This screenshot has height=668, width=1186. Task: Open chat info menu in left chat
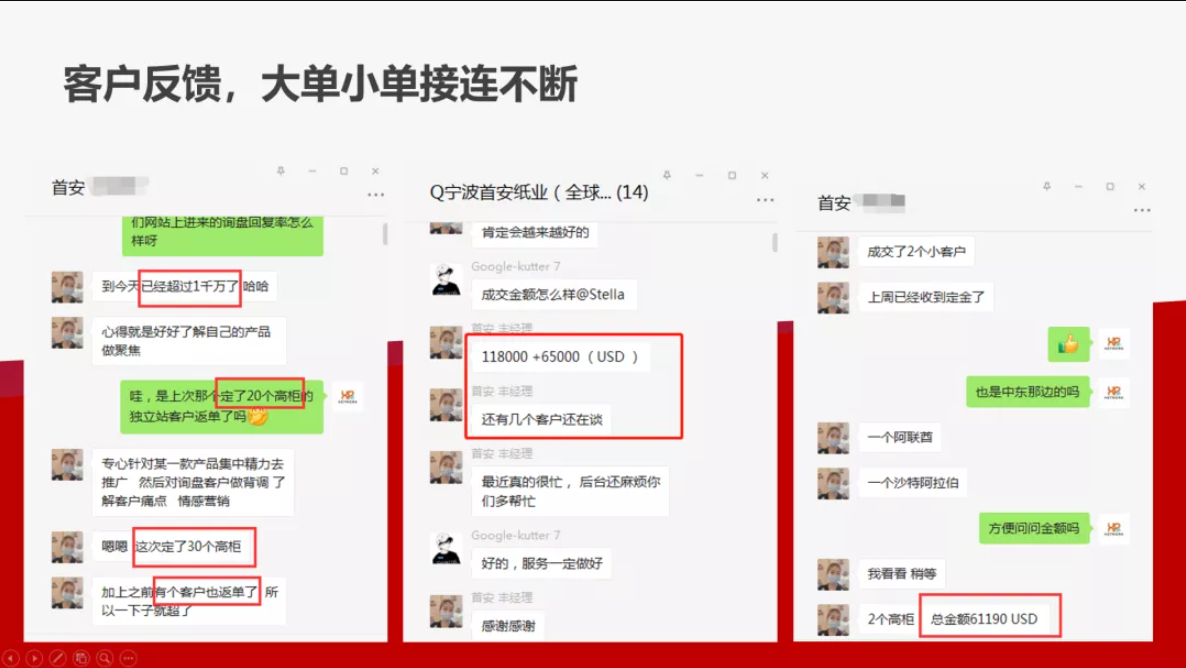click(x=376, y=194)
